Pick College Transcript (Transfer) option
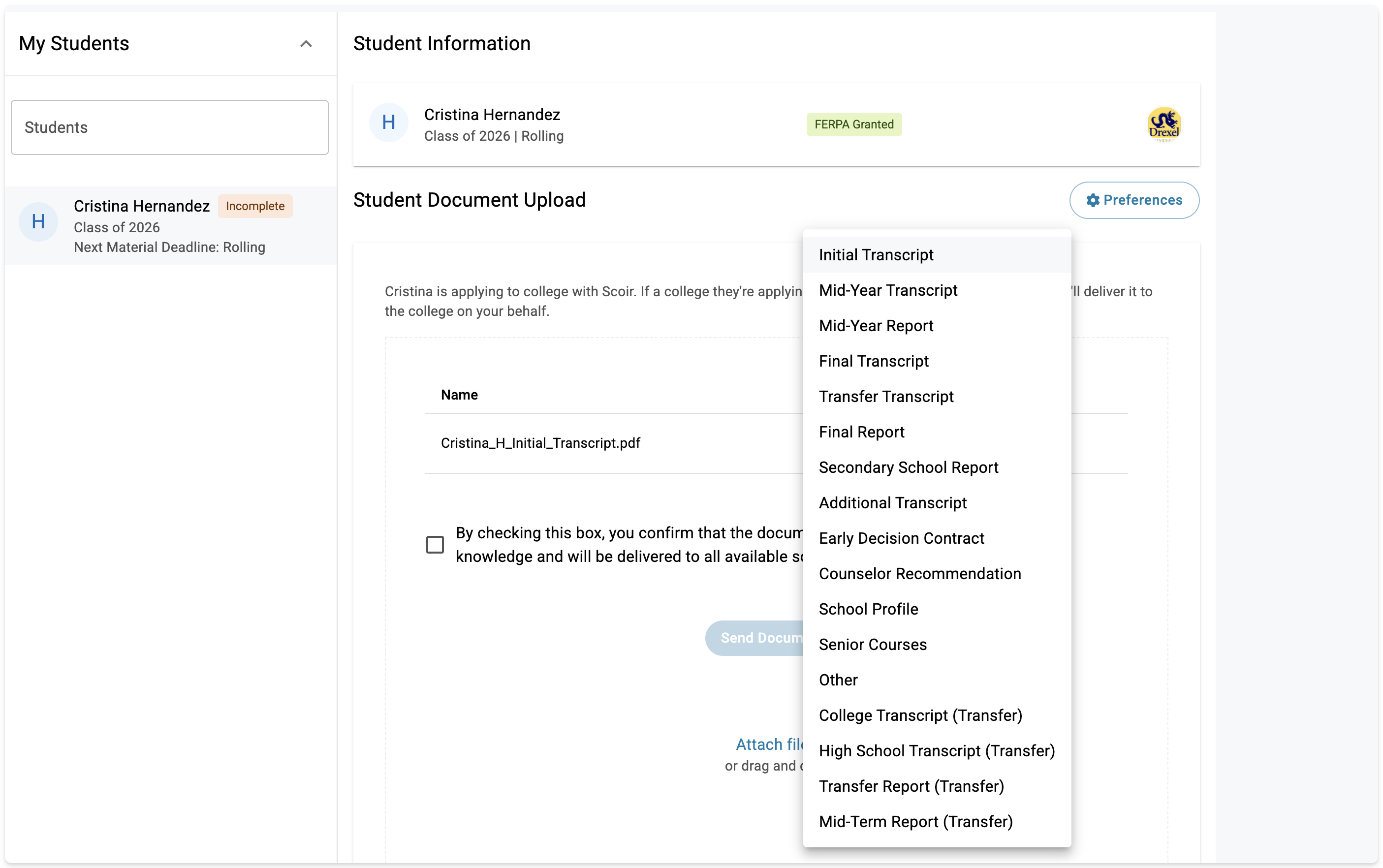The height and width of the screenshot is (868, 1383). pos(920,715)
